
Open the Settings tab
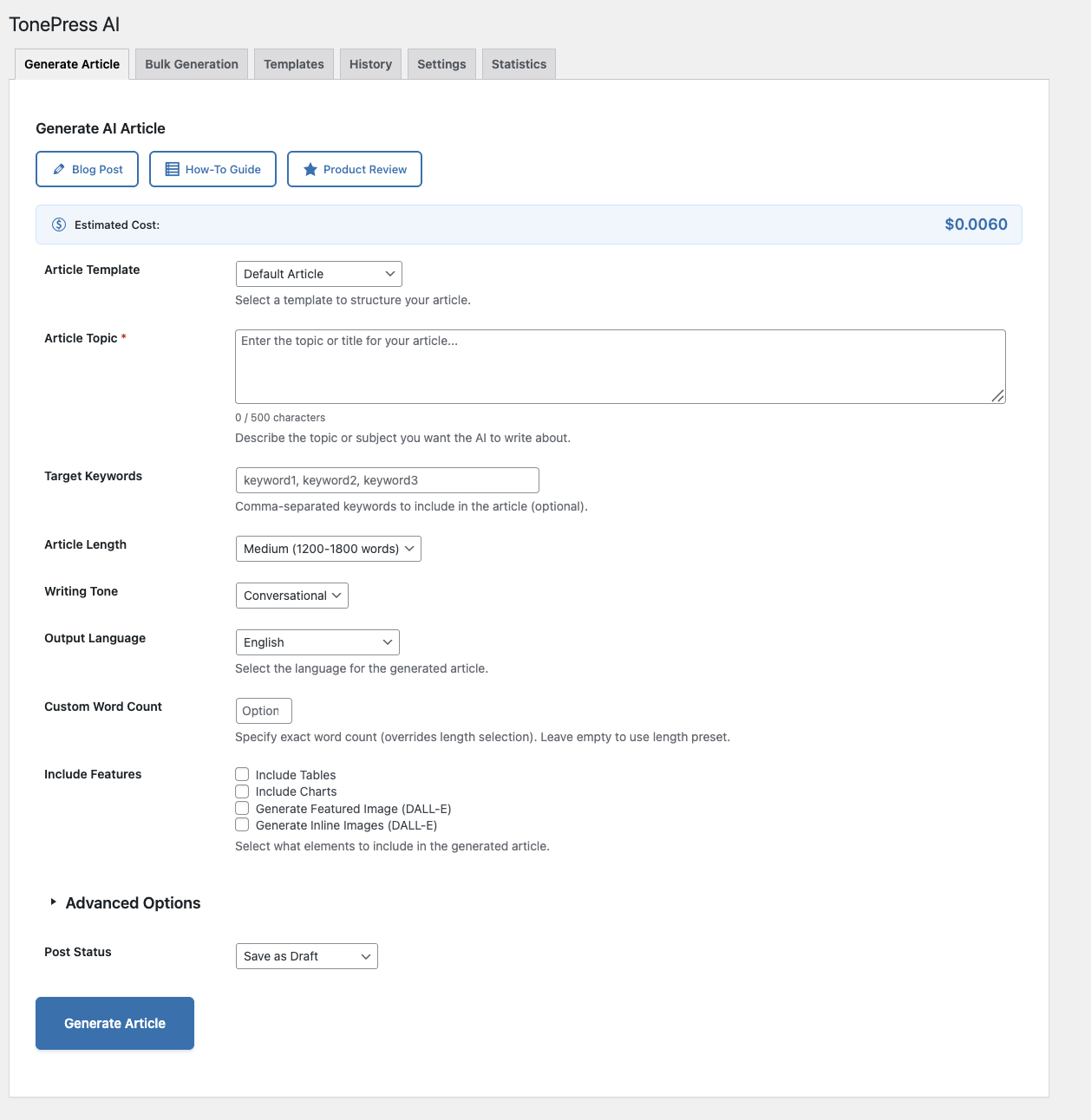441,64
